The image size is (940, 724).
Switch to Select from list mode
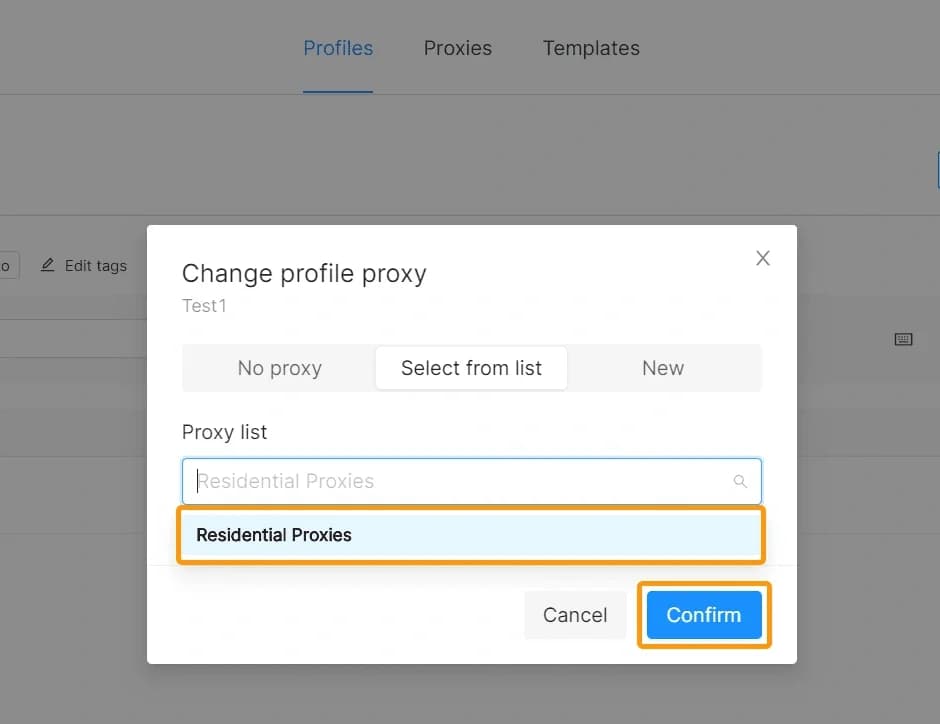(471, 368)
